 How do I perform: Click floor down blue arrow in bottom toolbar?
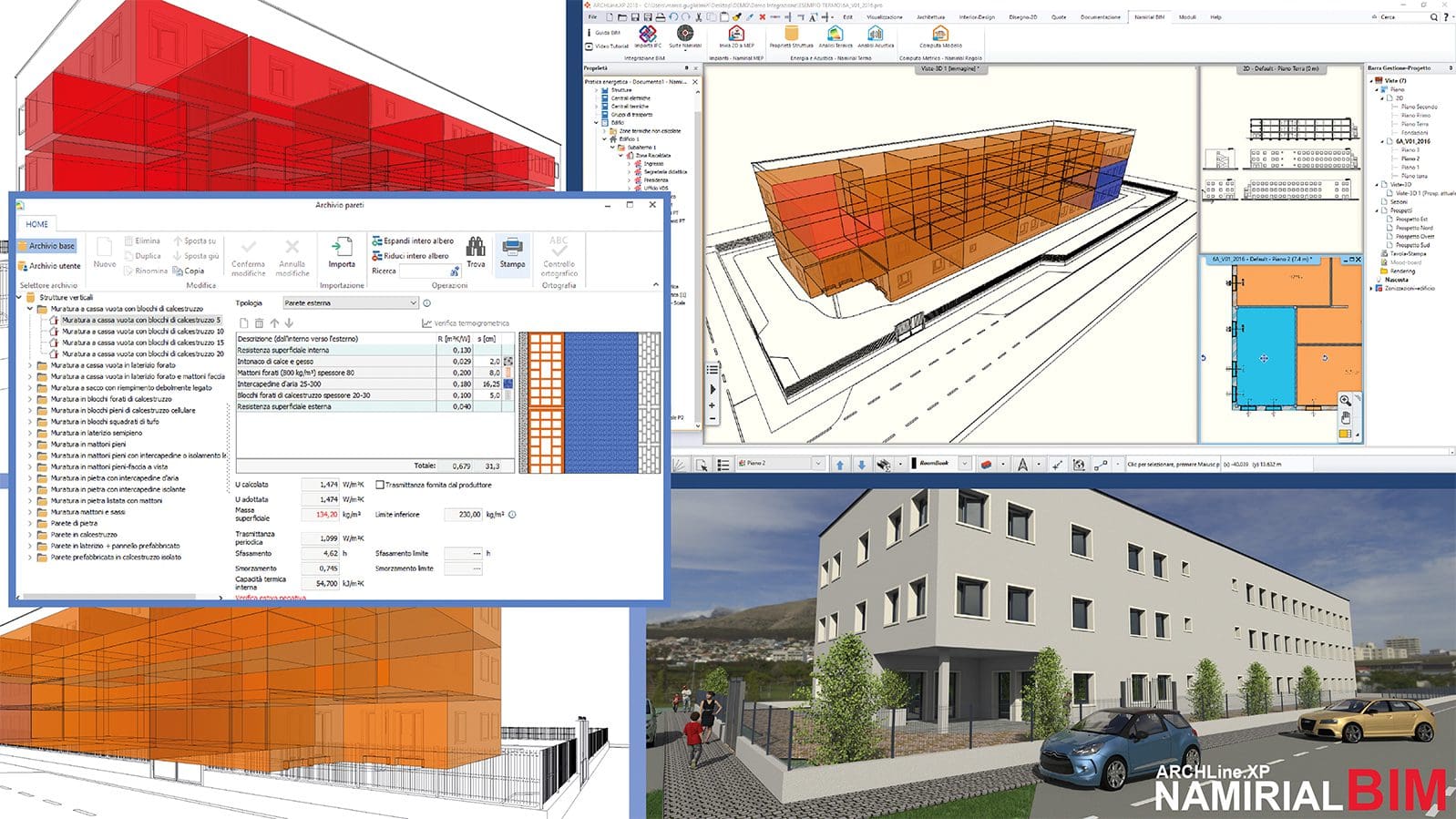pyautogui.click(x=861, y=465)
